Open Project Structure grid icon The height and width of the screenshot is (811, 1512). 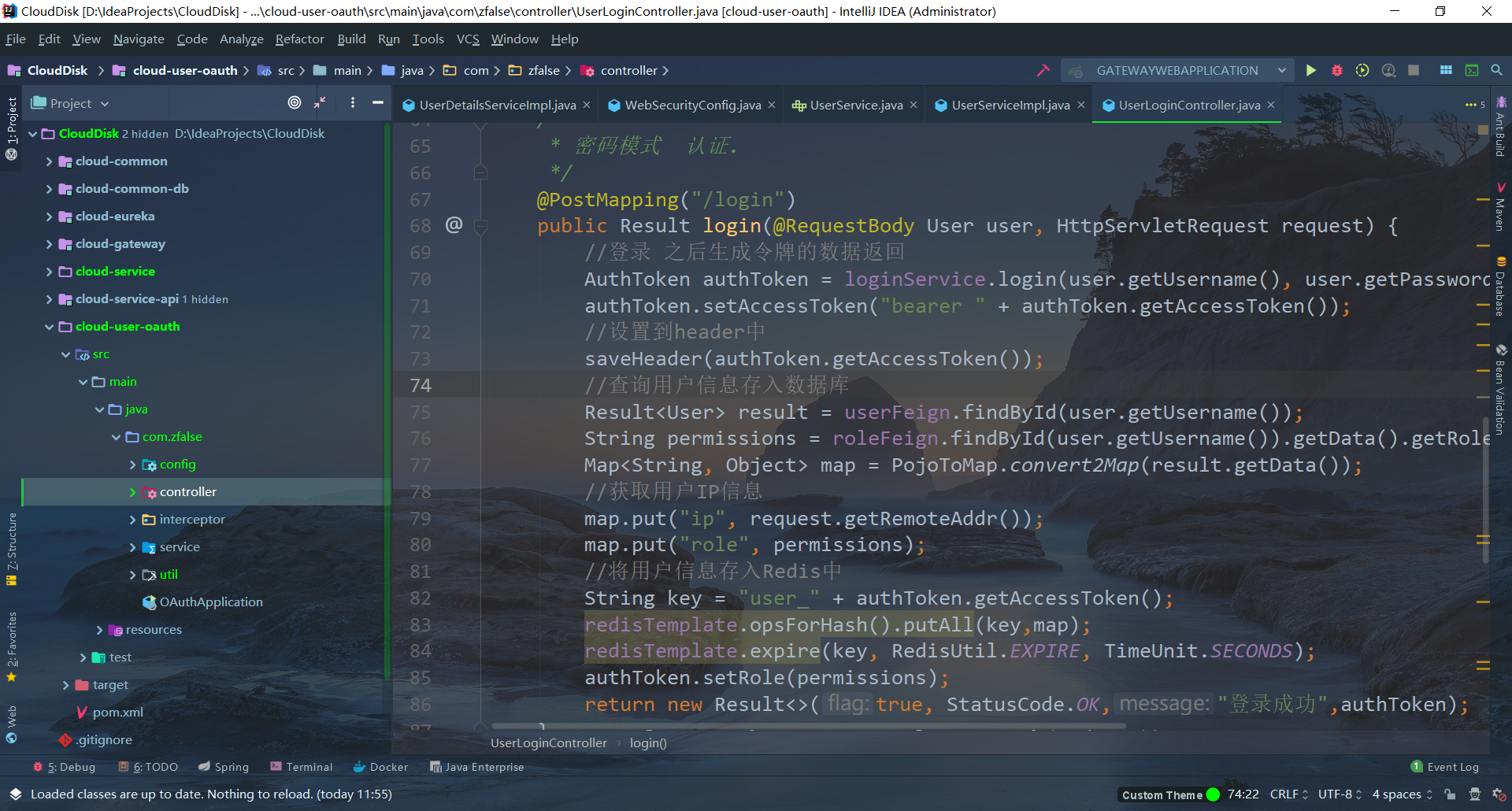tap(1446, 70)
